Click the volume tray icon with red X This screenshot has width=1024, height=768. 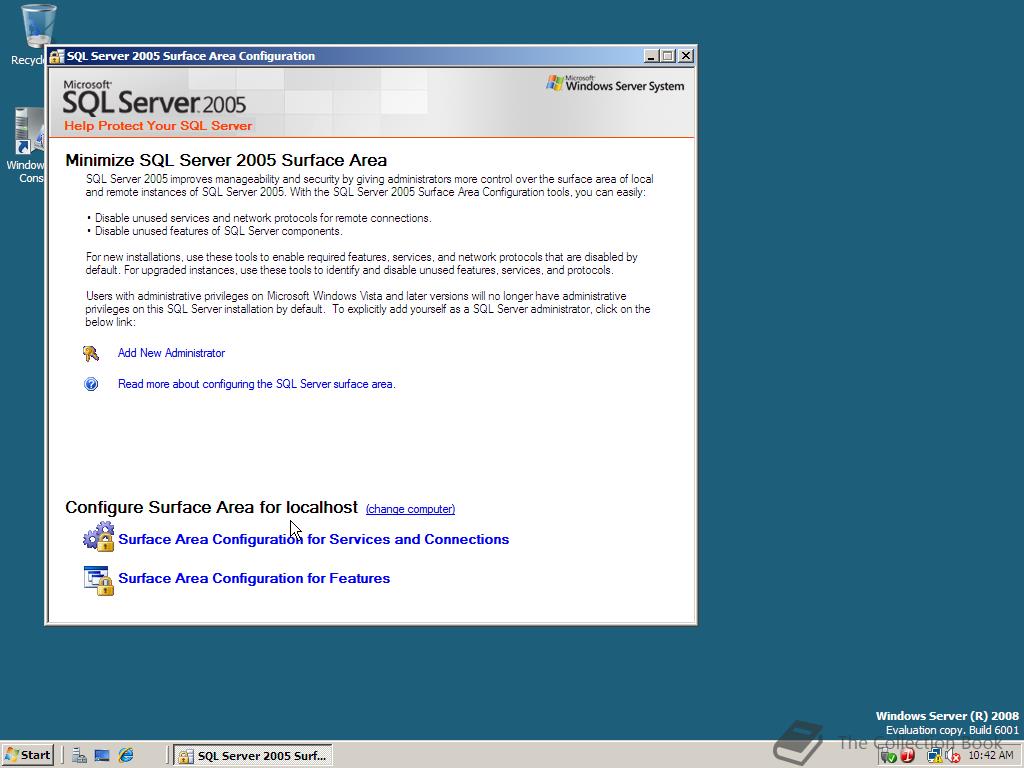click(953, 756)
